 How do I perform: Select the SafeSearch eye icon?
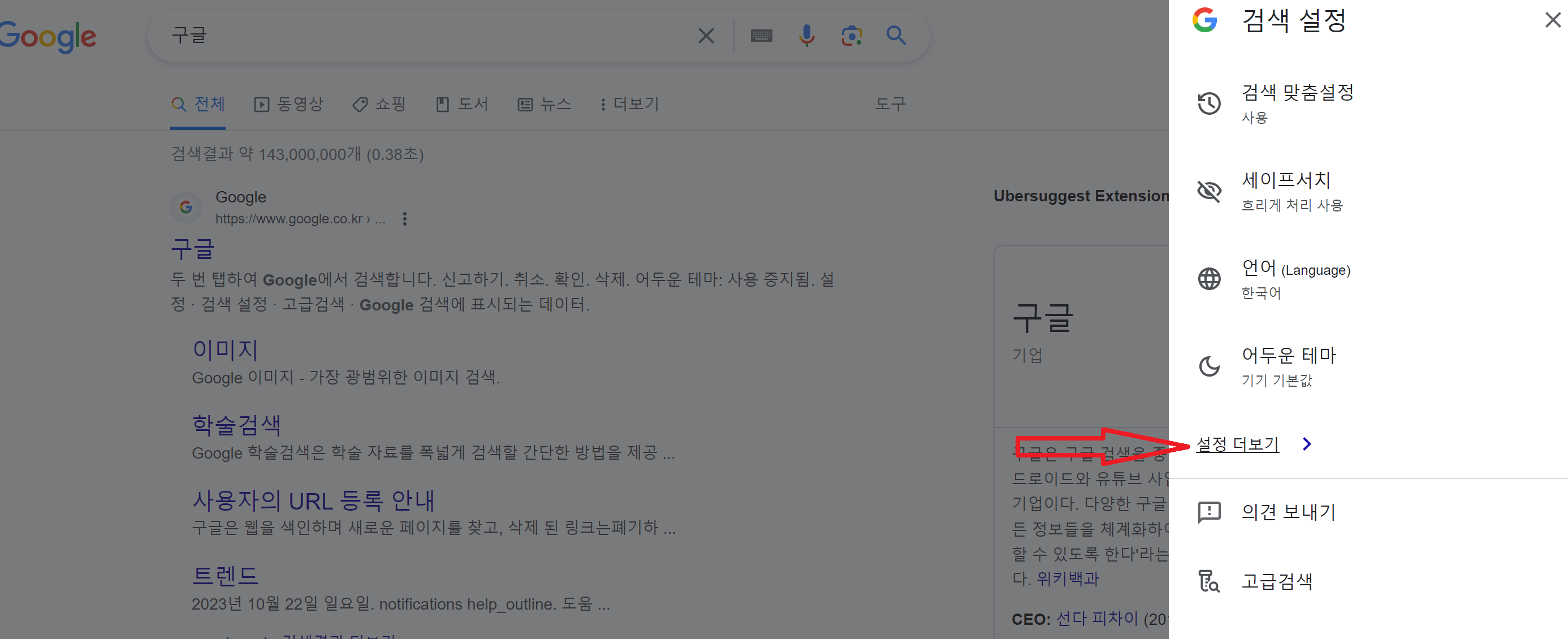point(1210,191)
